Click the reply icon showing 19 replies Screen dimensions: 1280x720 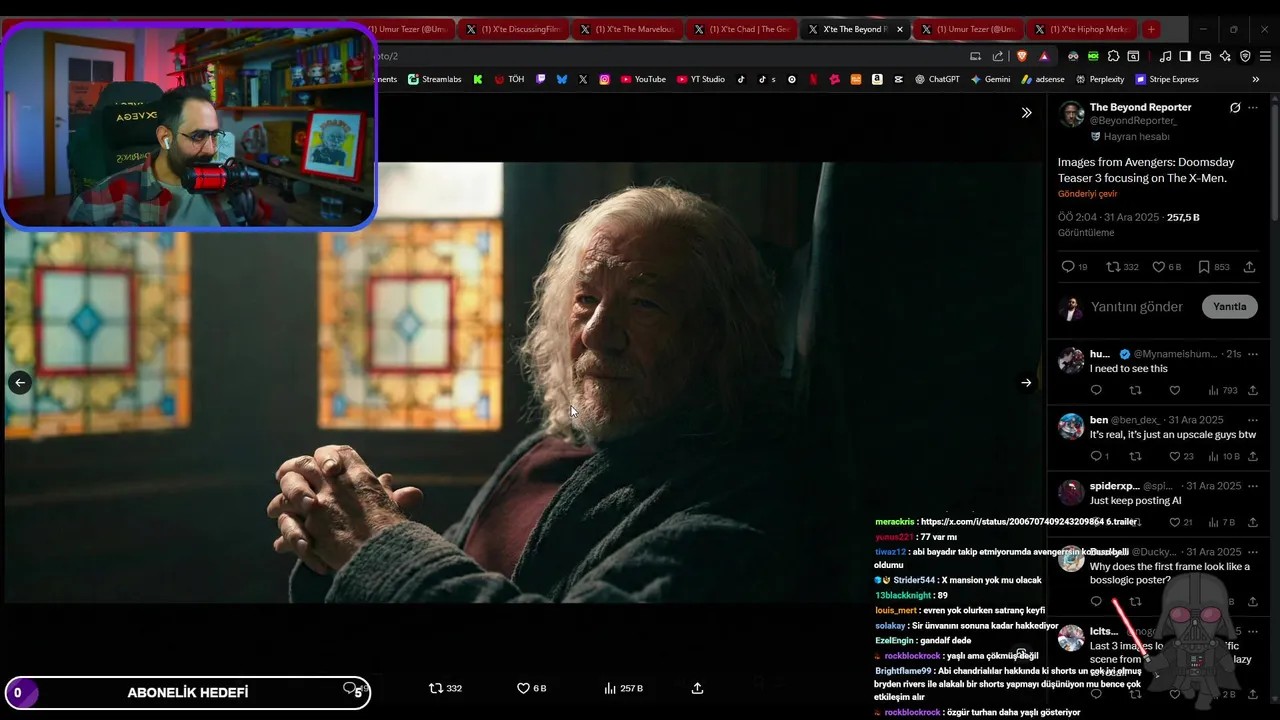[1074, 267]
